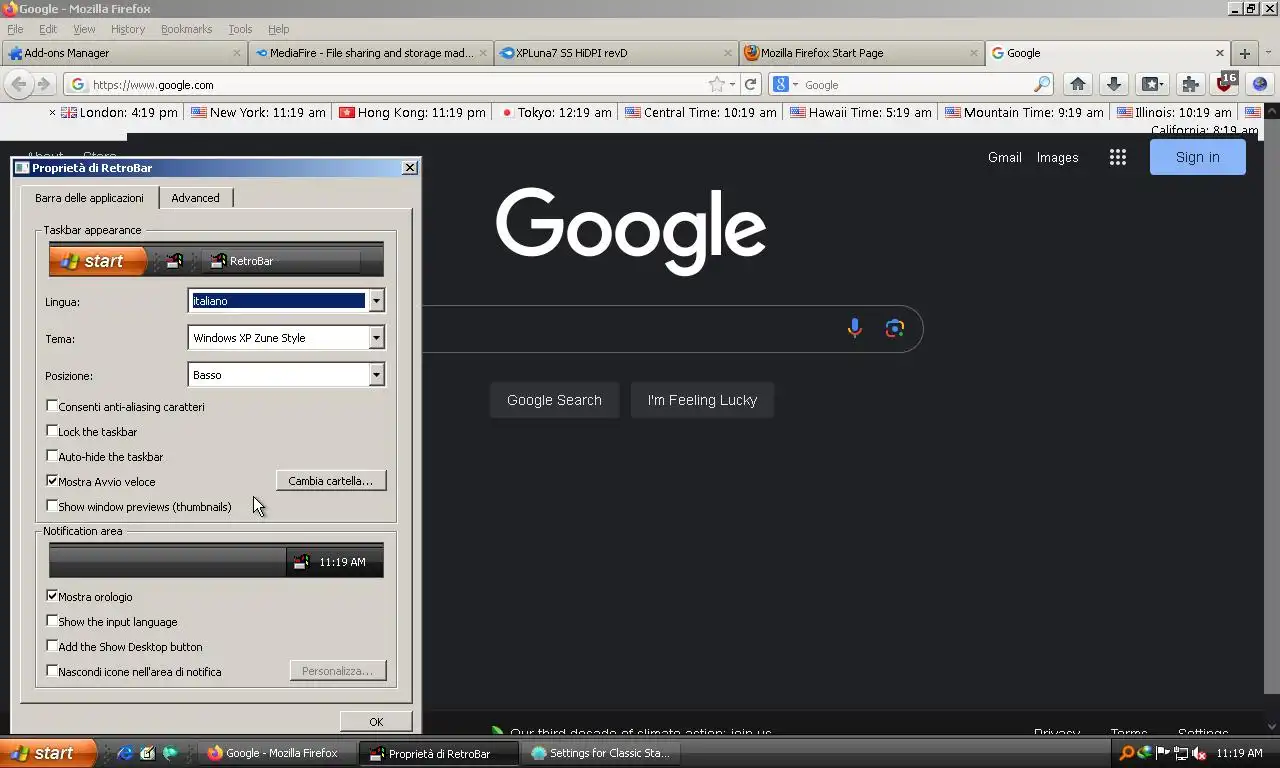
Task: Switch to the Advanced tab
Action: tap(195, 198)
